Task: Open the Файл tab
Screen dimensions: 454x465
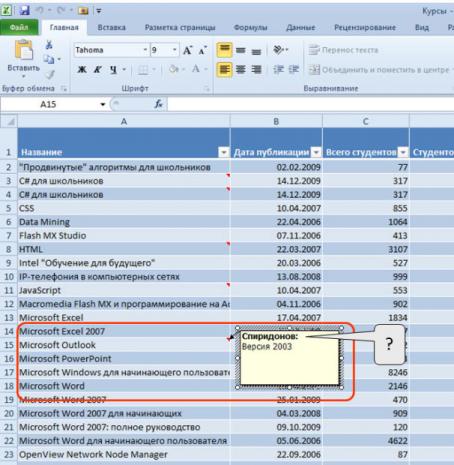Action: tap(19, 27)
